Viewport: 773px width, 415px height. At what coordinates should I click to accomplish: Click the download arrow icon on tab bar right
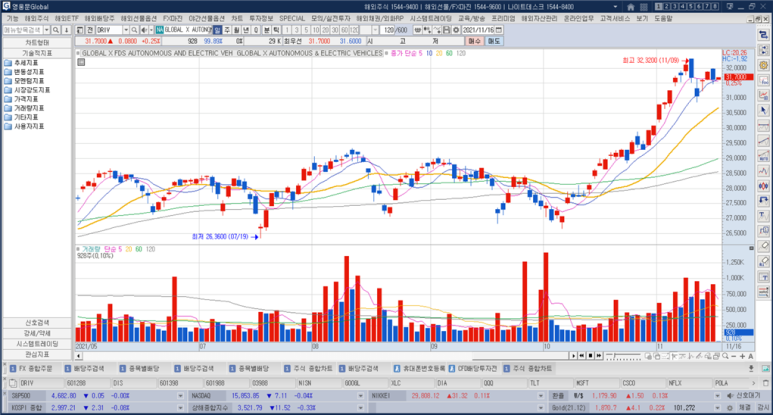(x=751, y=369)
